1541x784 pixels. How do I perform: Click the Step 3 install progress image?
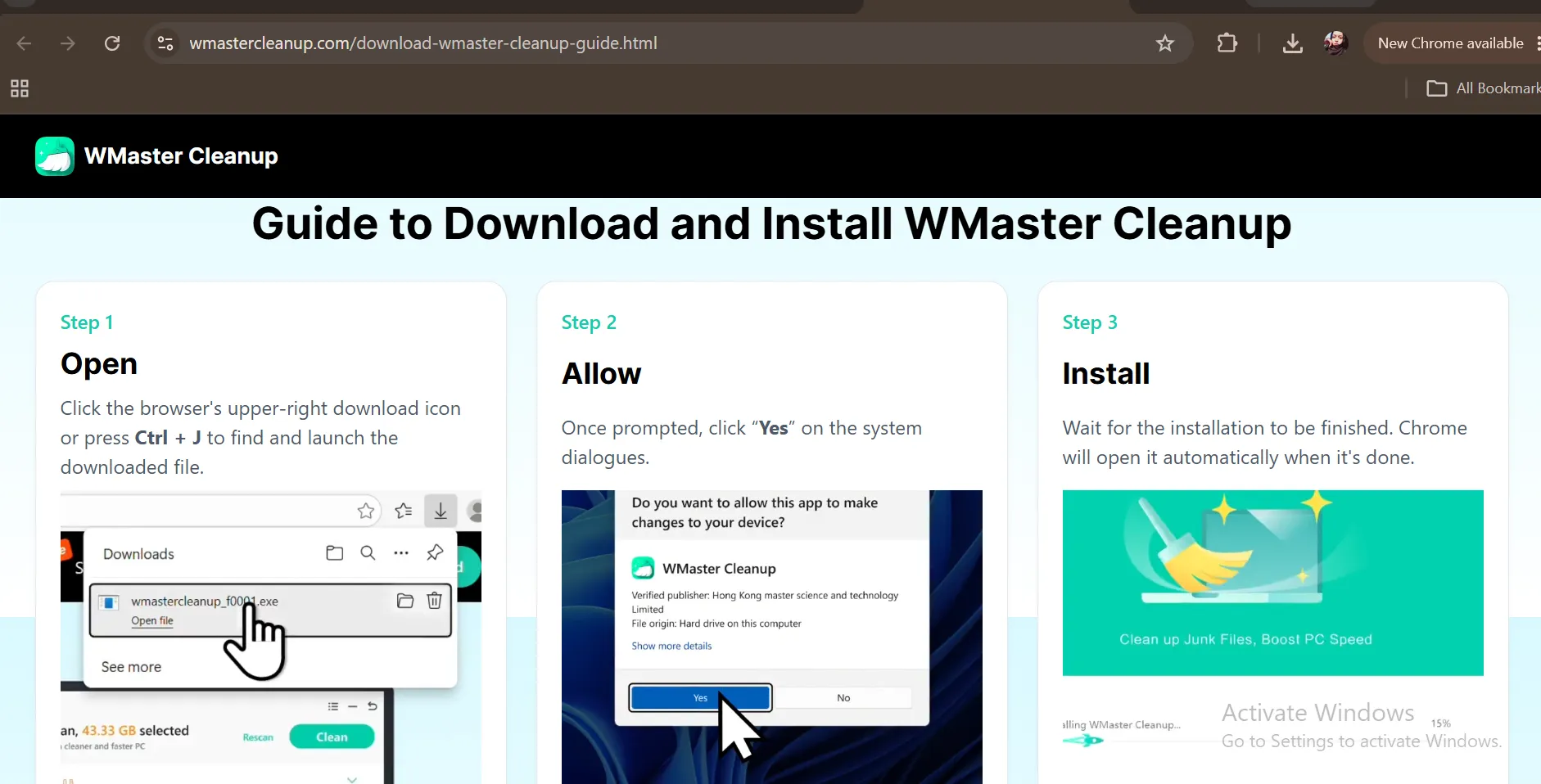1272,637
